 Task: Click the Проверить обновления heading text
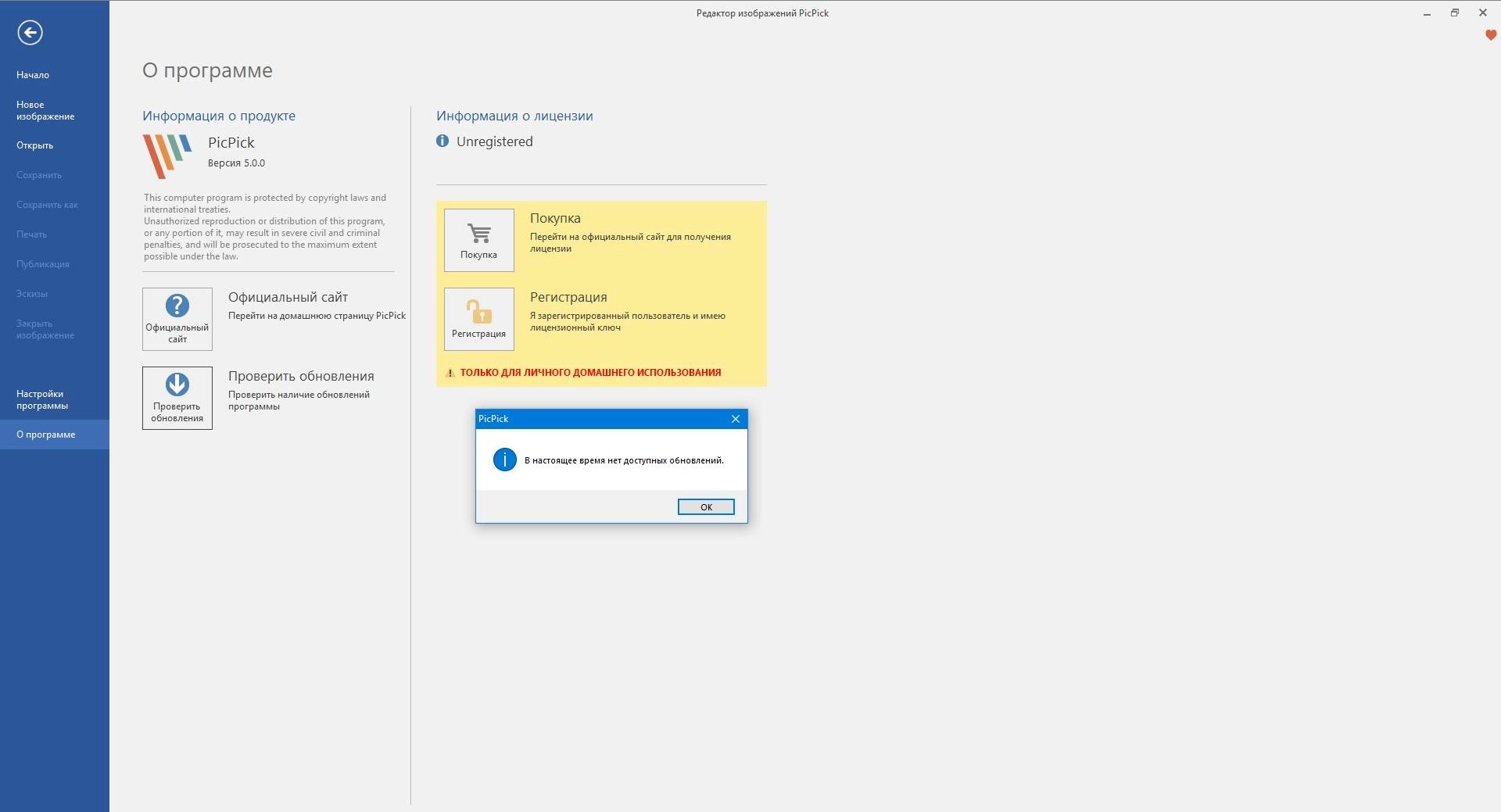pos(301,376)
